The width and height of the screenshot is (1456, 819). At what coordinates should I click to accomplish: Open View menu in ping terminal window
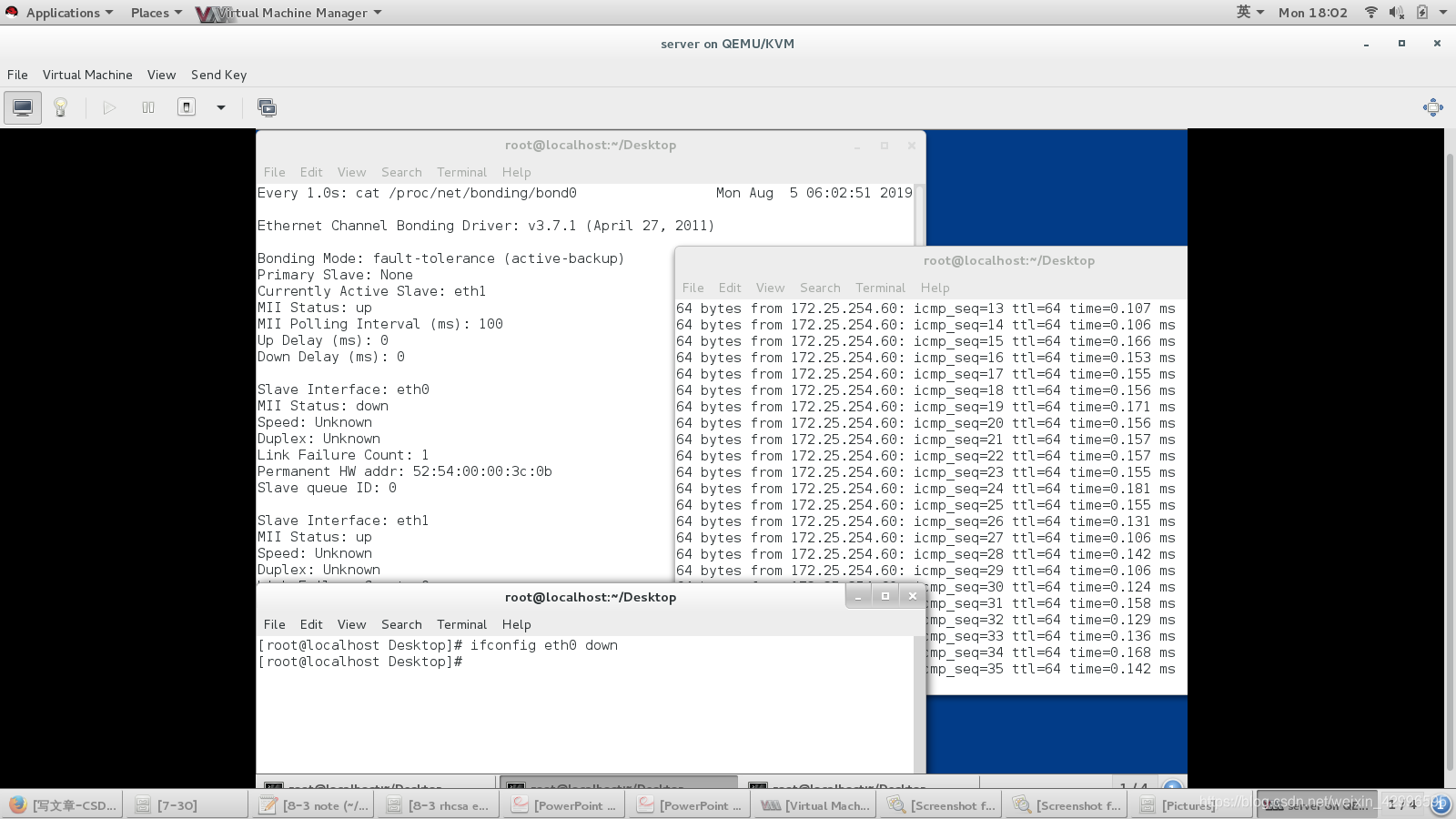point(770,288)
